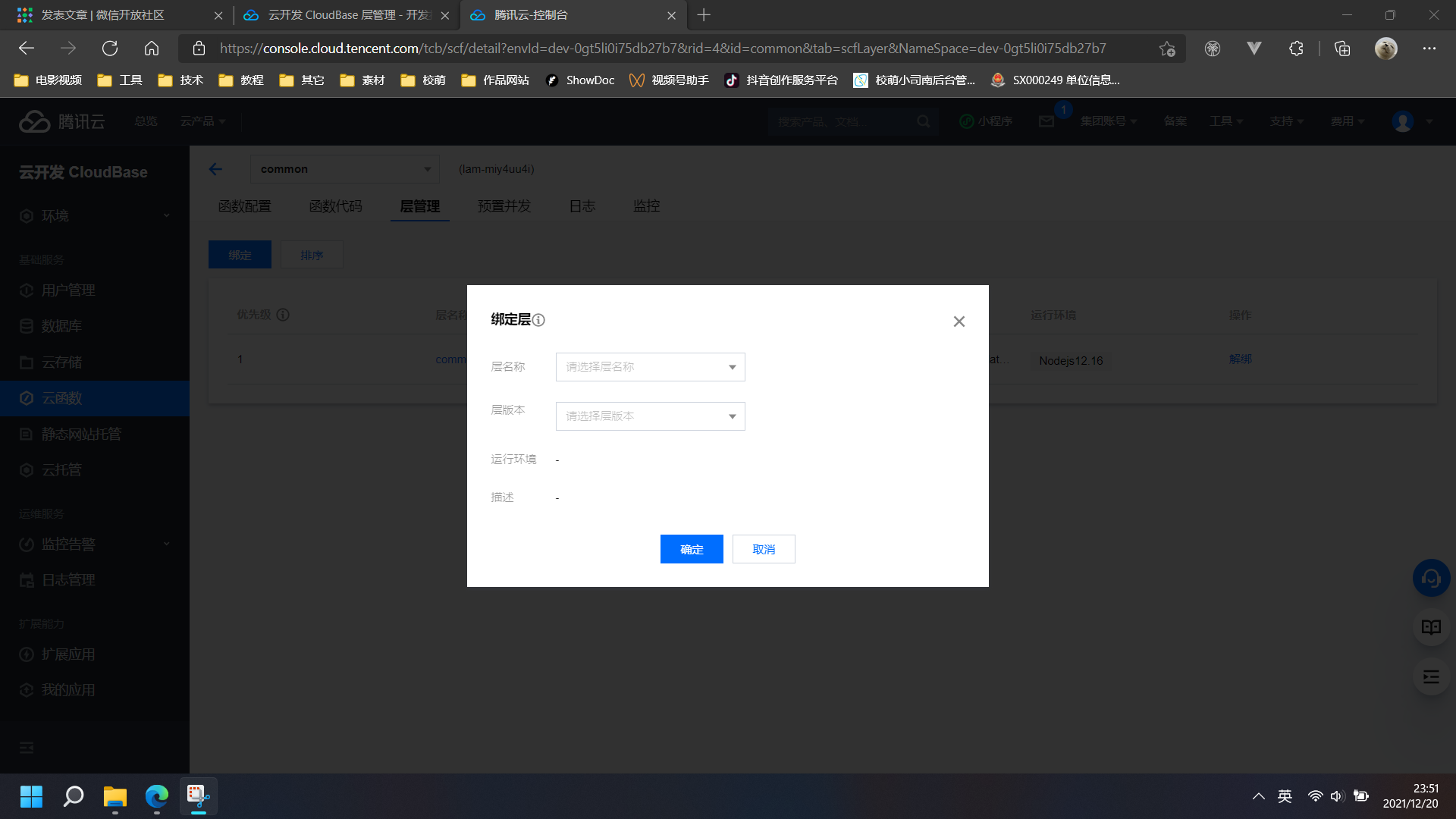This screenshot has height=819, width=1456.
Task: Switch to 云开发 CloudBase 层管理 browser tab
Action: [x=345, y=15]
